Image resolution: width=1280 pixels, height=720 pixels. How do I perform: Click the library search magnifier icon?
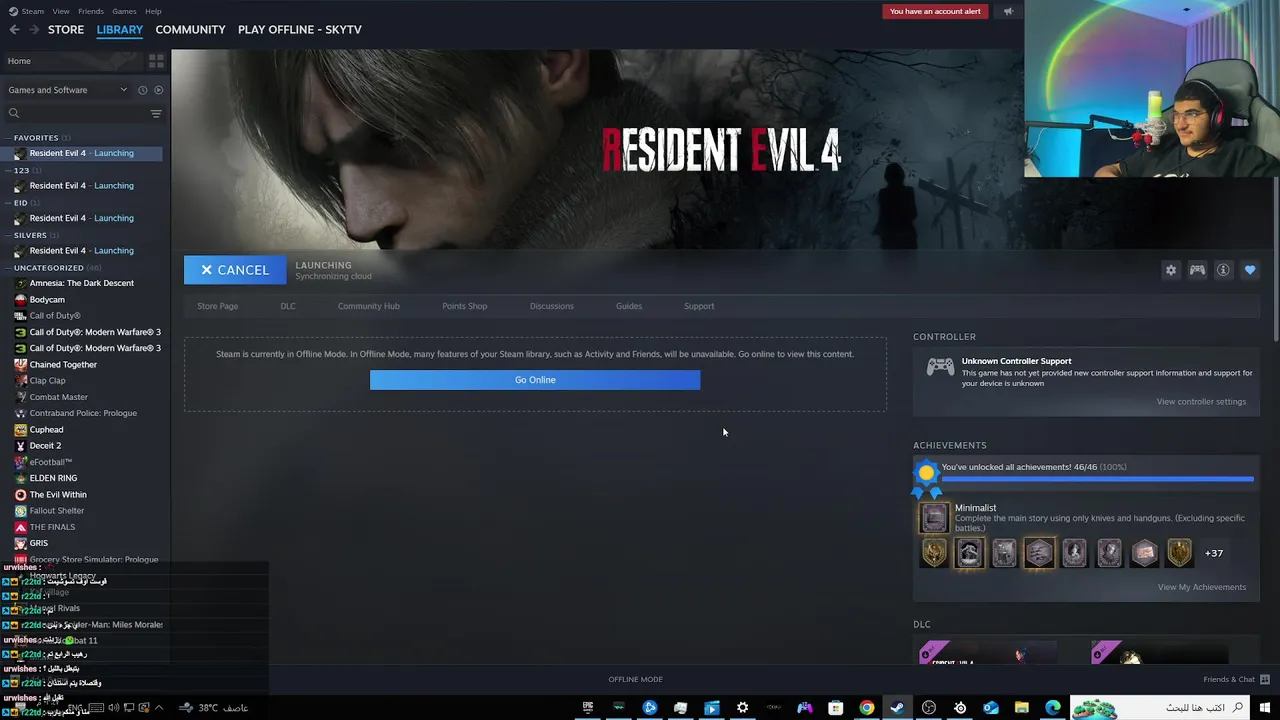(14, 113)
